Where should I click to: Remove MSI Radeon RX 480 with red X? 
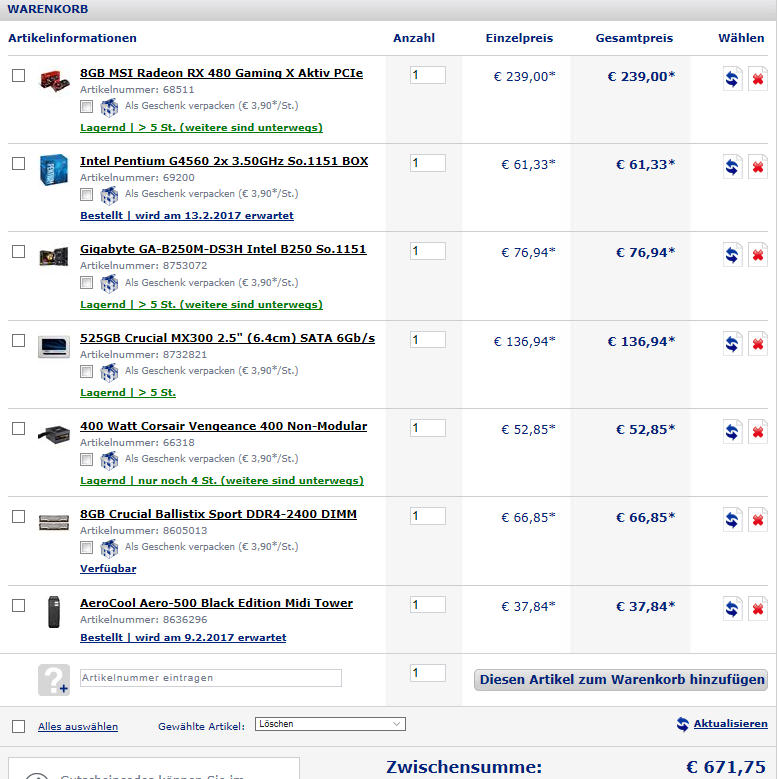tap(758, 79)
